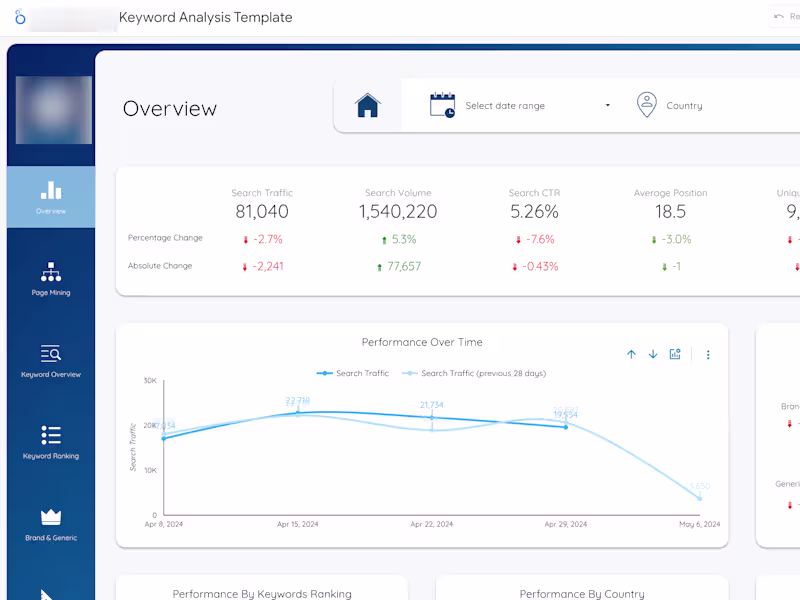Click the 21,734 data point on chart
Image resolution: width=800 pixels, height=600 pixels.
(432, 417)
